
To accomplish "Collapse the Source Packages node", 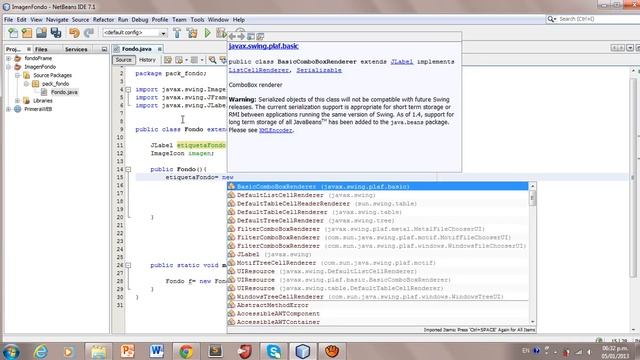I will tap(18, 76).
